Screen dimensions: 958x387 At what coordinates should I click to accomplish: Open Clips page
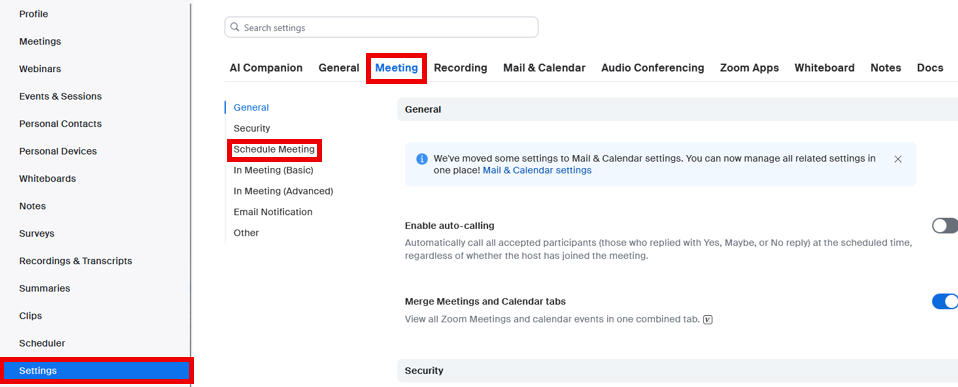[x=31, y=315]
